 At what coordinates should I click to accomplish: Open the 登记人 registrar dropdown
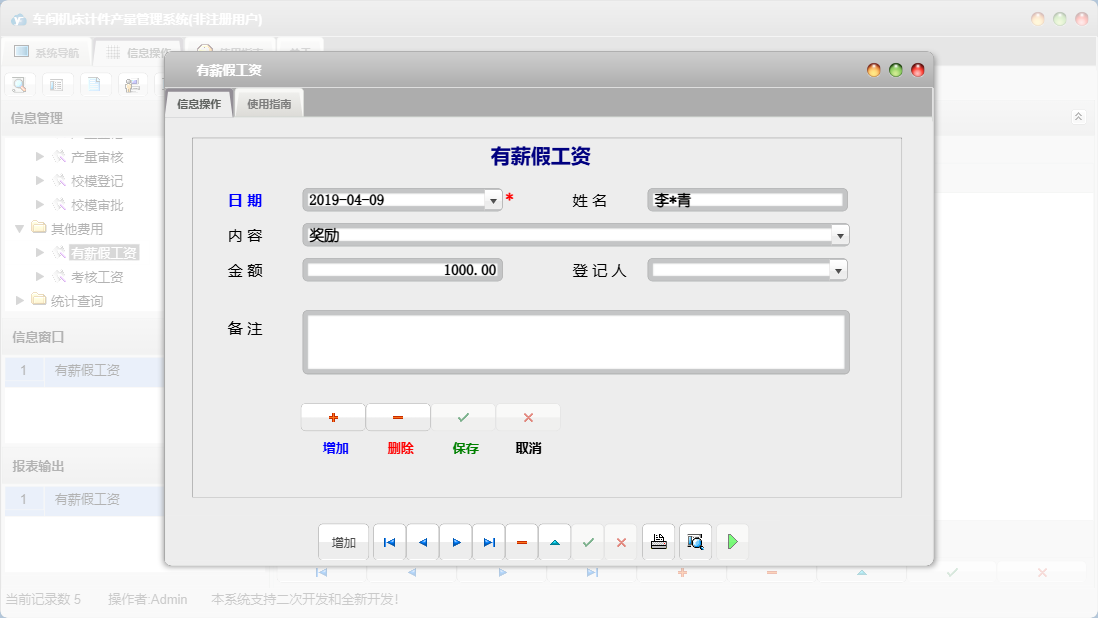point(839,269)
